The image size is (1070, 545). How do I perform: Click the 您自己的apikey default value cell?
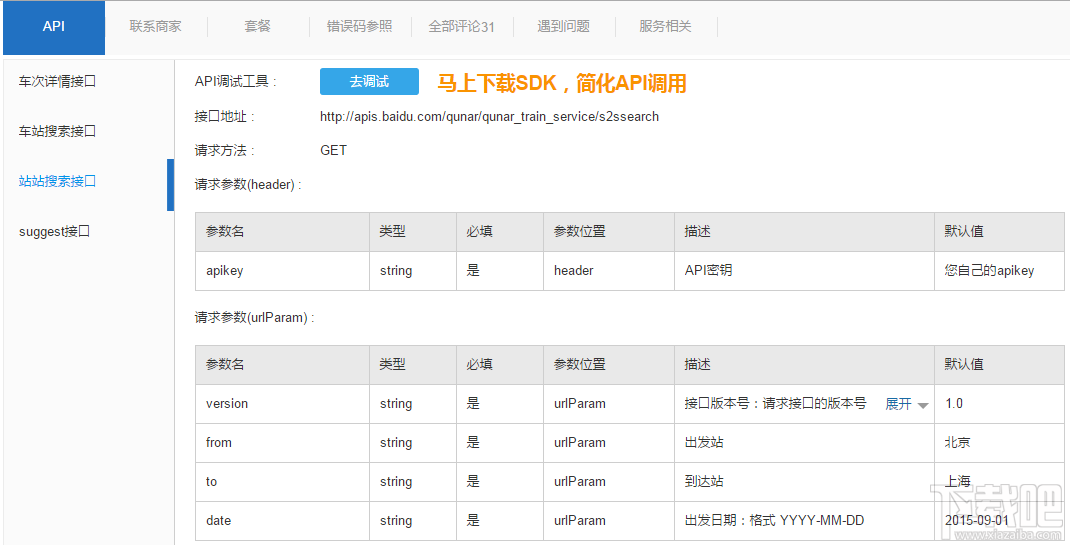(x=989, y=271)
